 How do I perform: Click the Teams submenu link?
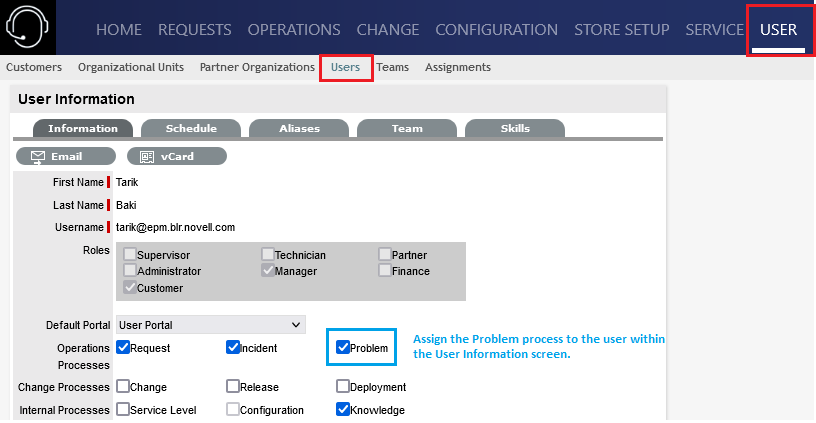pos(393,67)
